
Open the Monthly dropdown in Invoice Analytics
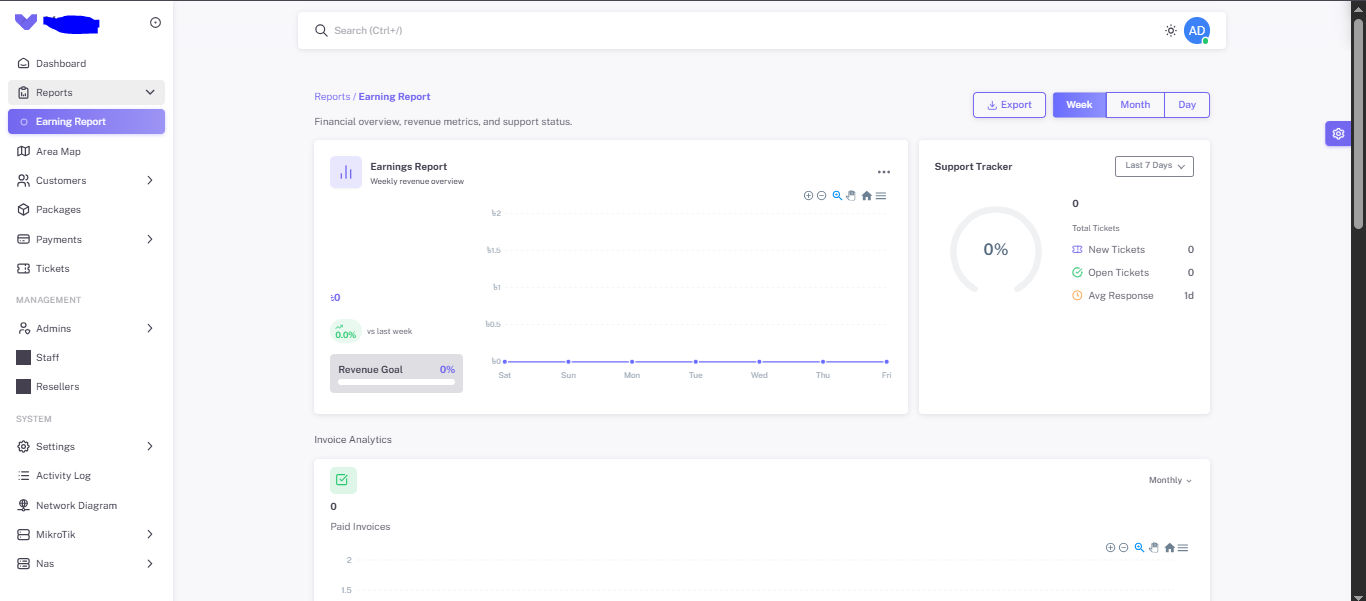(1170, 481)
